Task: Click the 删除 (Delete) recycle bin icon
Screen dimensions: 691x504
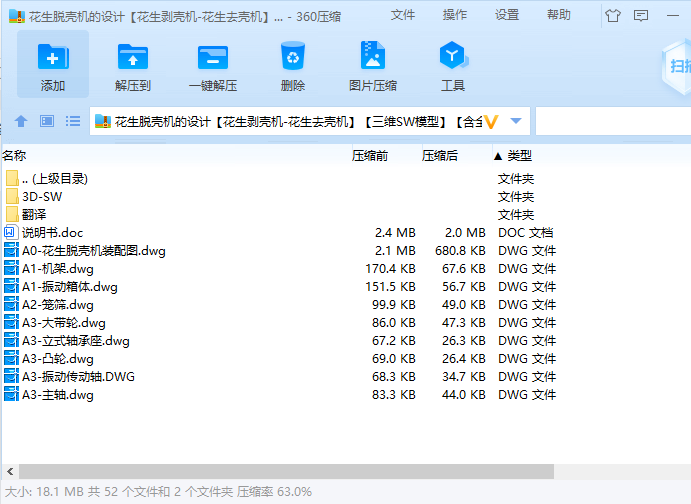Action: [293, 56]
